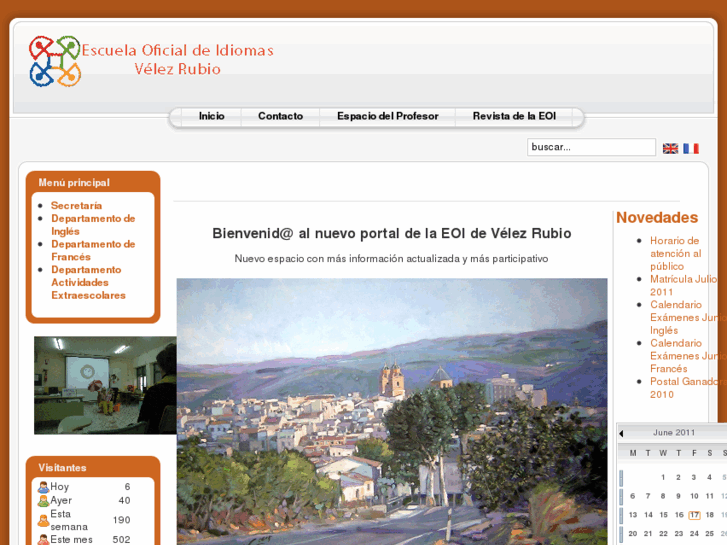
Task: Select June 6 in the calendar
Action: [x=632, y=496]
